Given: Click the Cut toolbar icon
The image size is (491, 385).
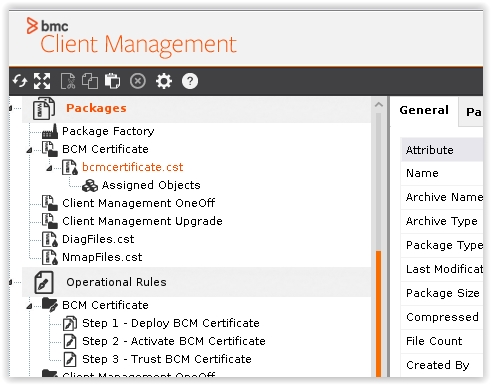Looking at the screenshot, I should [x=68, y=81].
